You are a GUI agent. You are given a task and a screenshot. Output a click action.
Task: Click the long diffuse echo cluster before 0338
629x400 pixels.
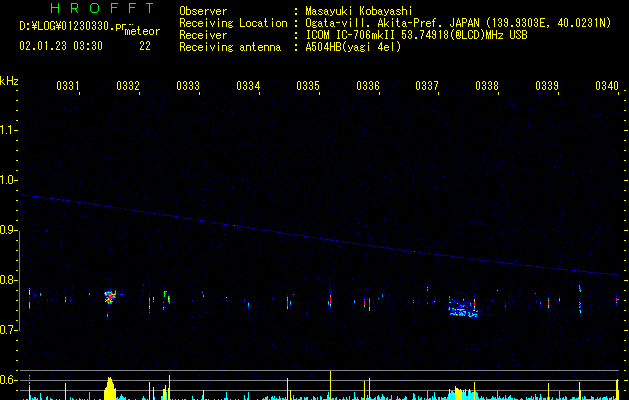(464, 309)
